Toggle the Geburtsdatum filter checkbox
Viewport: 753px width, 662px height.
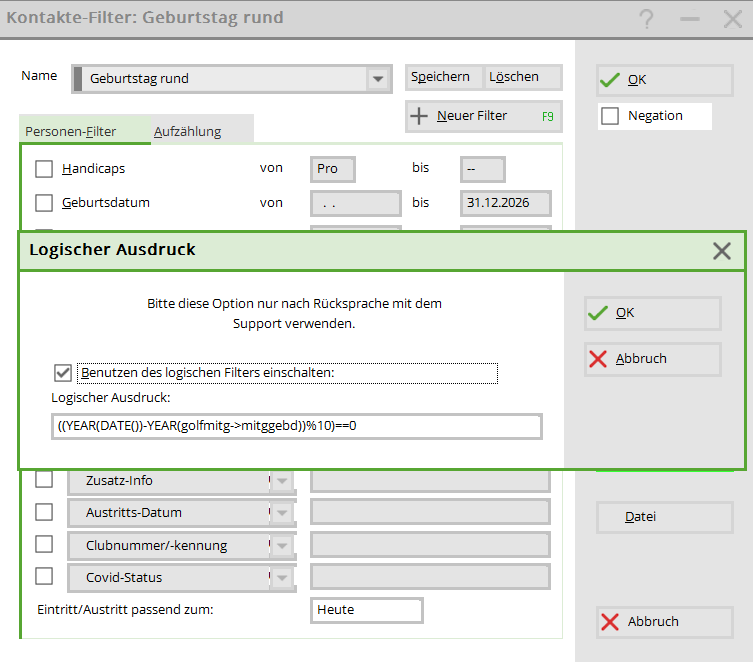(44, 203)
